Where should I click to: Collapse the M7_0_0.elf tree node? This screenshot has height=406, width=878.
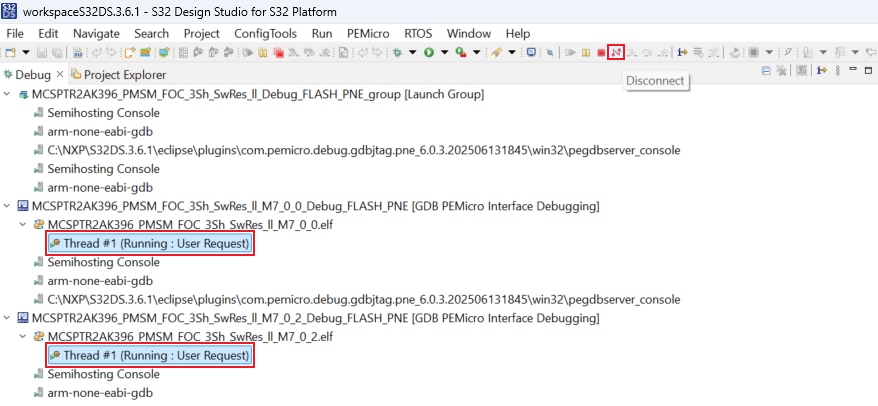(24, 225)
